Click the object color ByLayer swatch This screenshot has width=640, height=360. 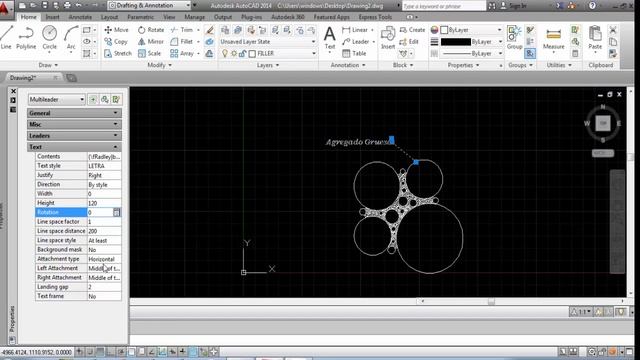(444, 30)
